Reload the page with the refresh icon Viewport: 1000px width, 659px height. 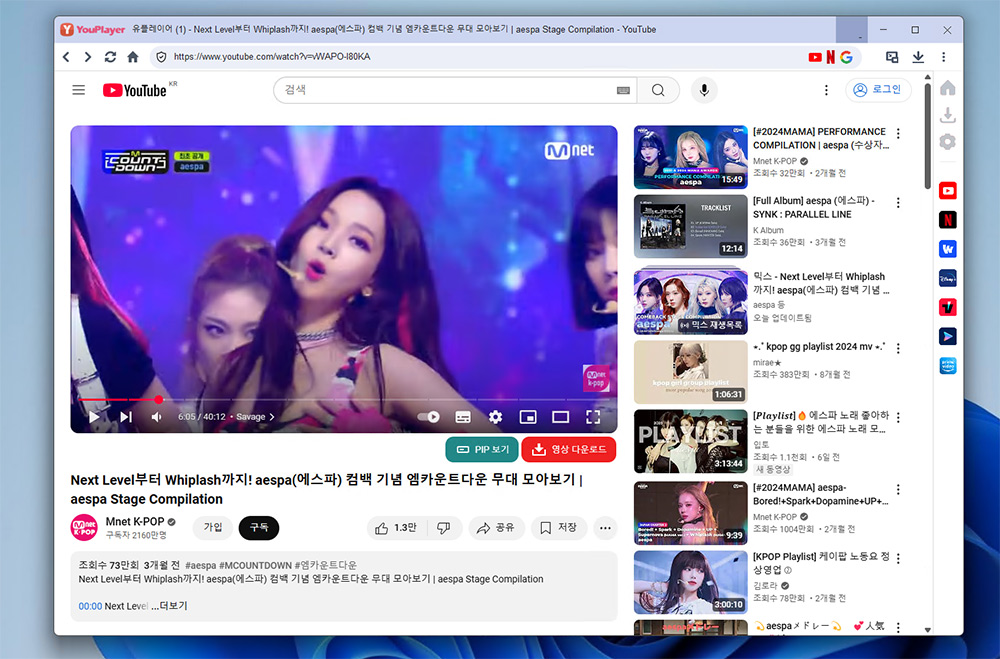[110, 57]
